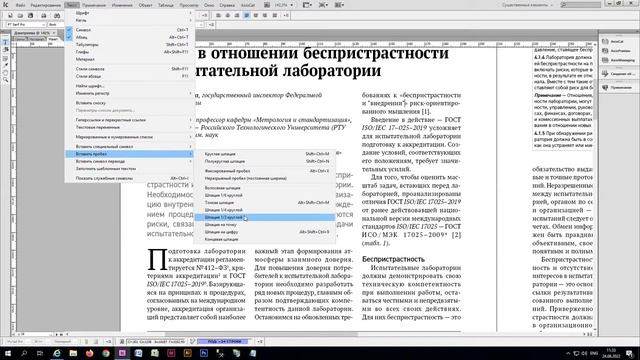Select the Type tool in the toolbox
Viewport: 640px width, 360px height.
click(x=5, y=42)
